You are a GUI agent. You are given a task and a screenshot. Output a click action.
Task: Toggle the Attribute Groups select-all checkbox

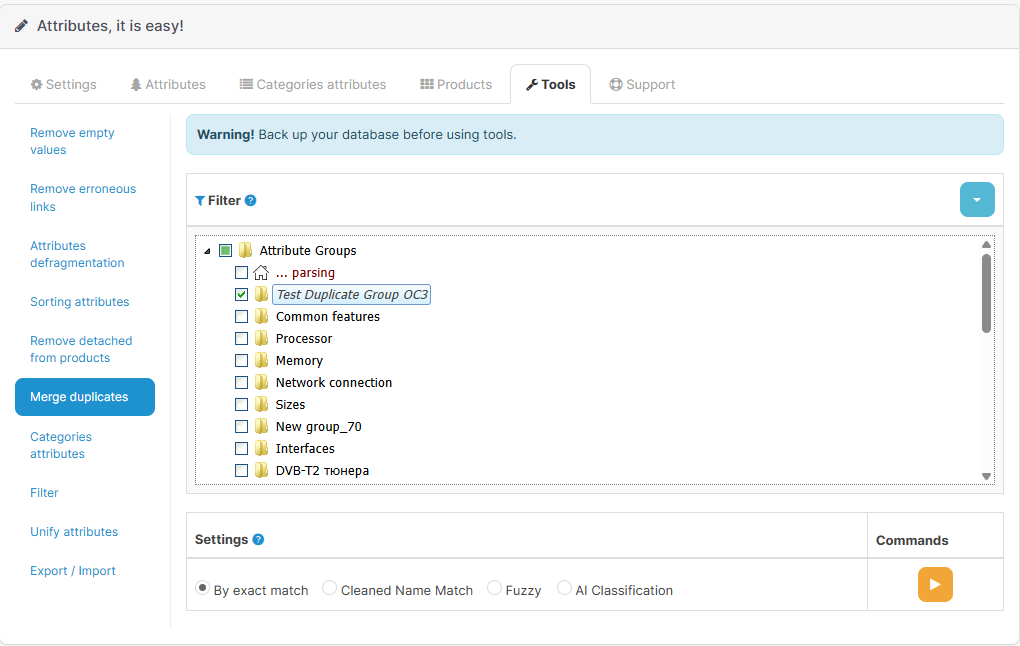[x=225, y=250]
